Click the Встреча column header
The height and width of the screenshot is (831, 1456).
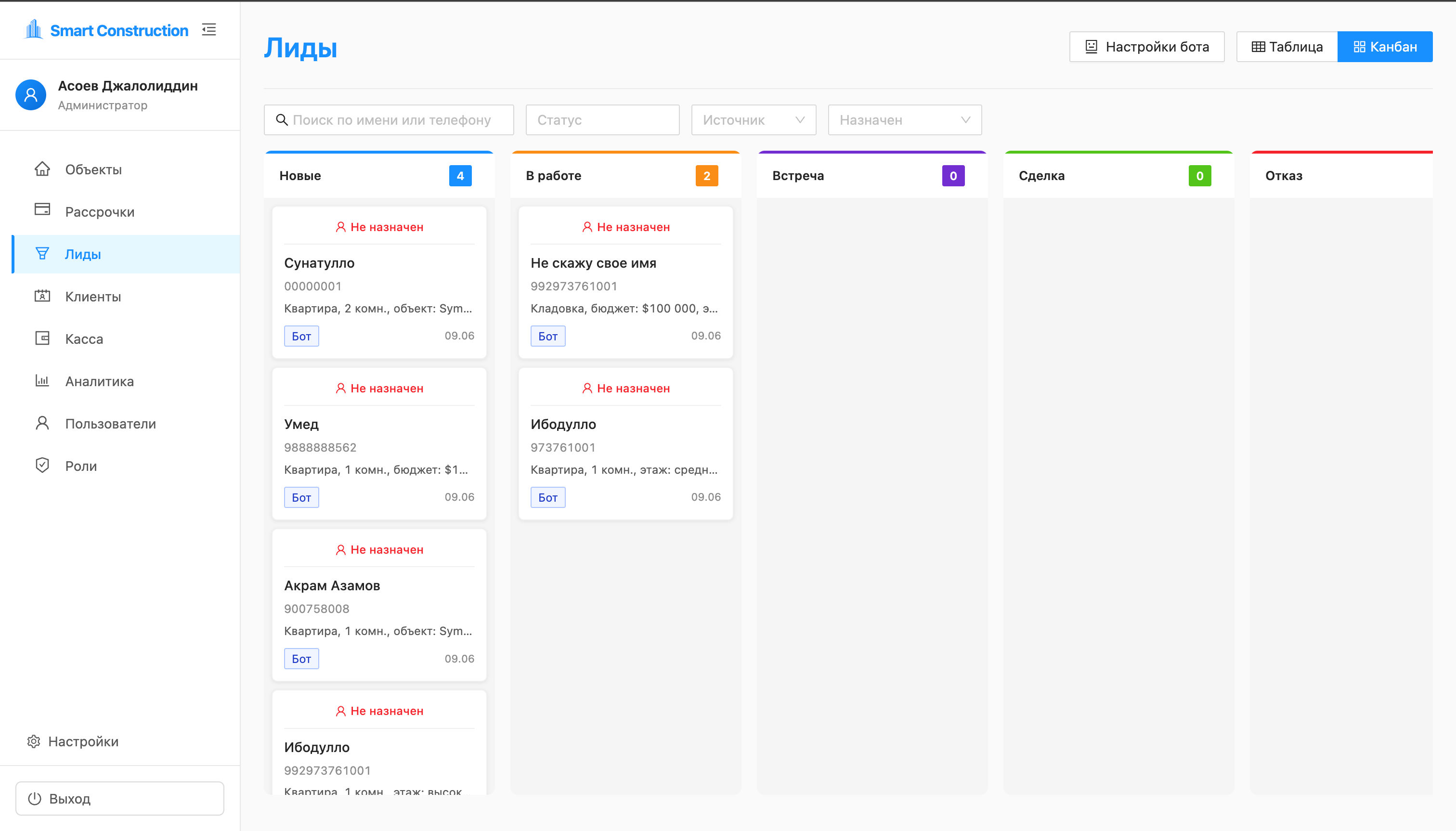point(872,175)
